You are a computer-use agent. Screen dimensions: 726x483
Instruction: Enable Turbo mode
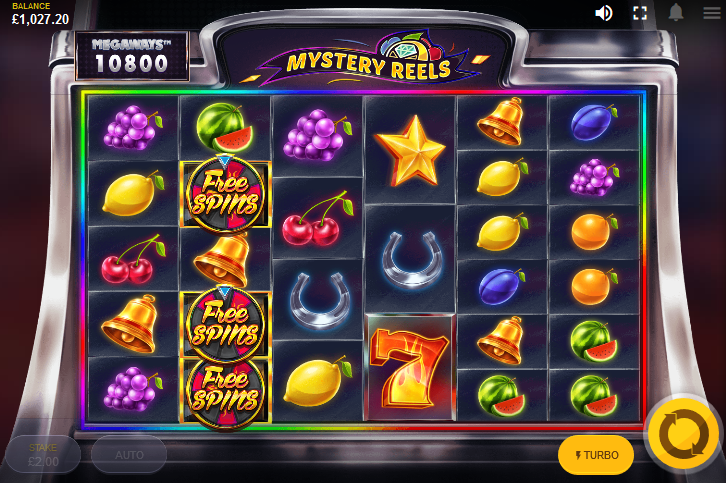pyautogui.click(x=596, y=455)
